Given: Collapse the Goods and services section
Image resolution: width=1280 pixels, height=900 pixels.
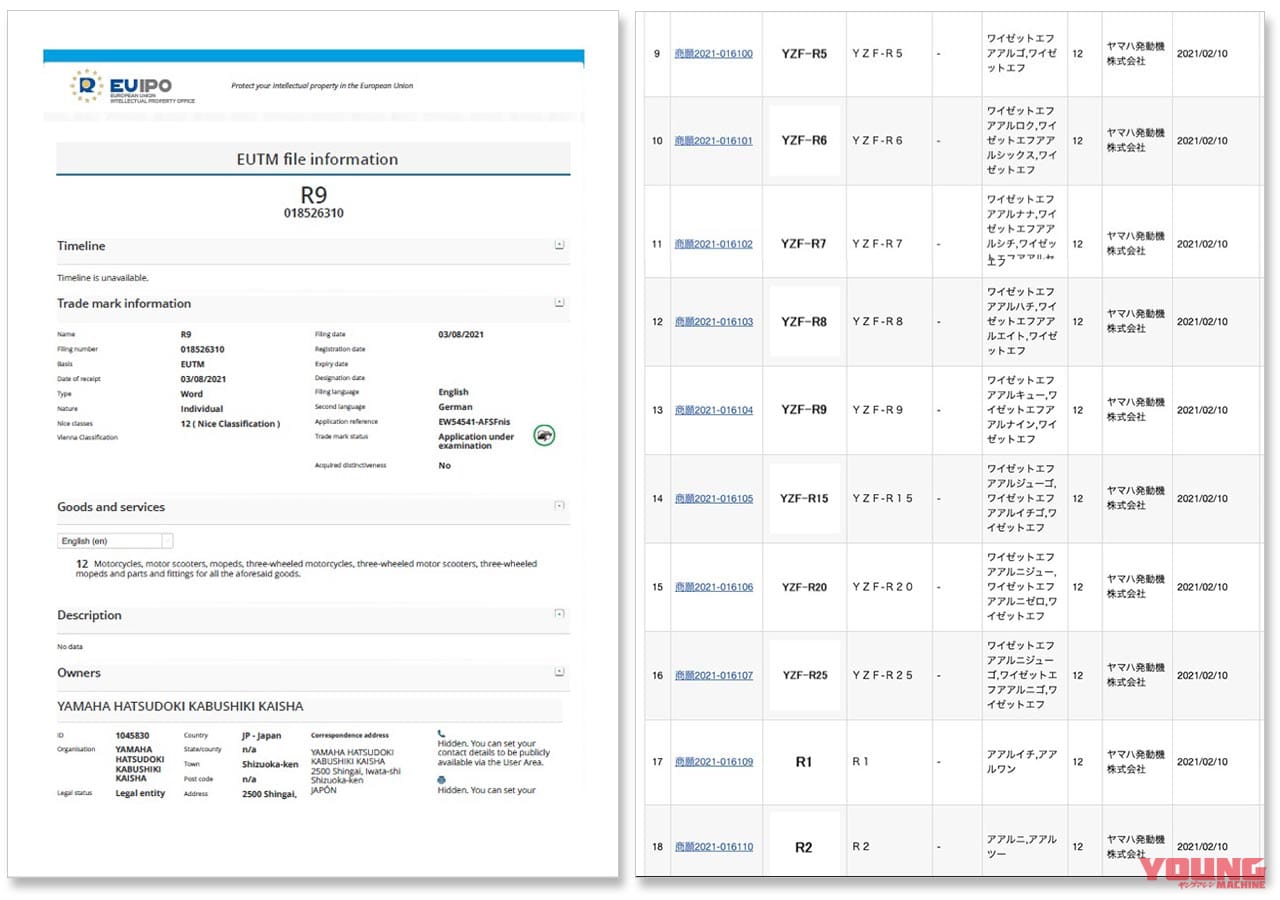Looking at the screenshot, I should point(559,506).
